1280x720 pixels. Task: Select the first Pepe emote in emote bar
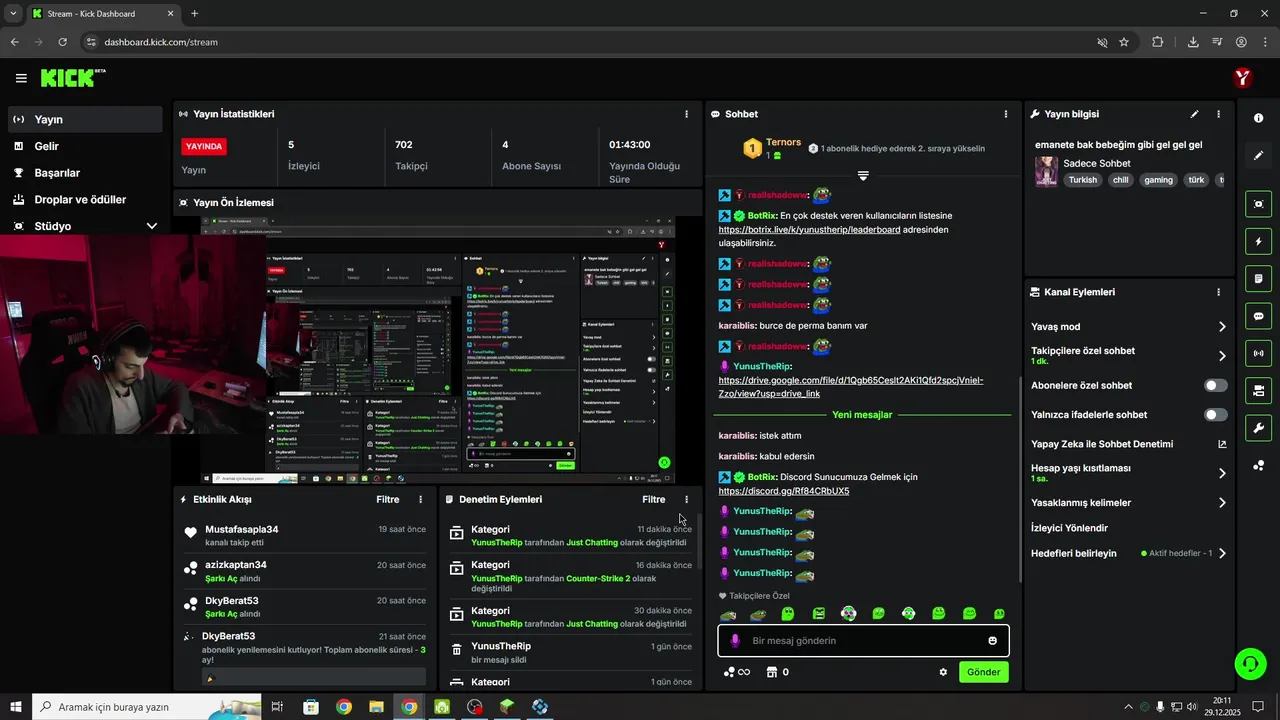pos(728,613)
